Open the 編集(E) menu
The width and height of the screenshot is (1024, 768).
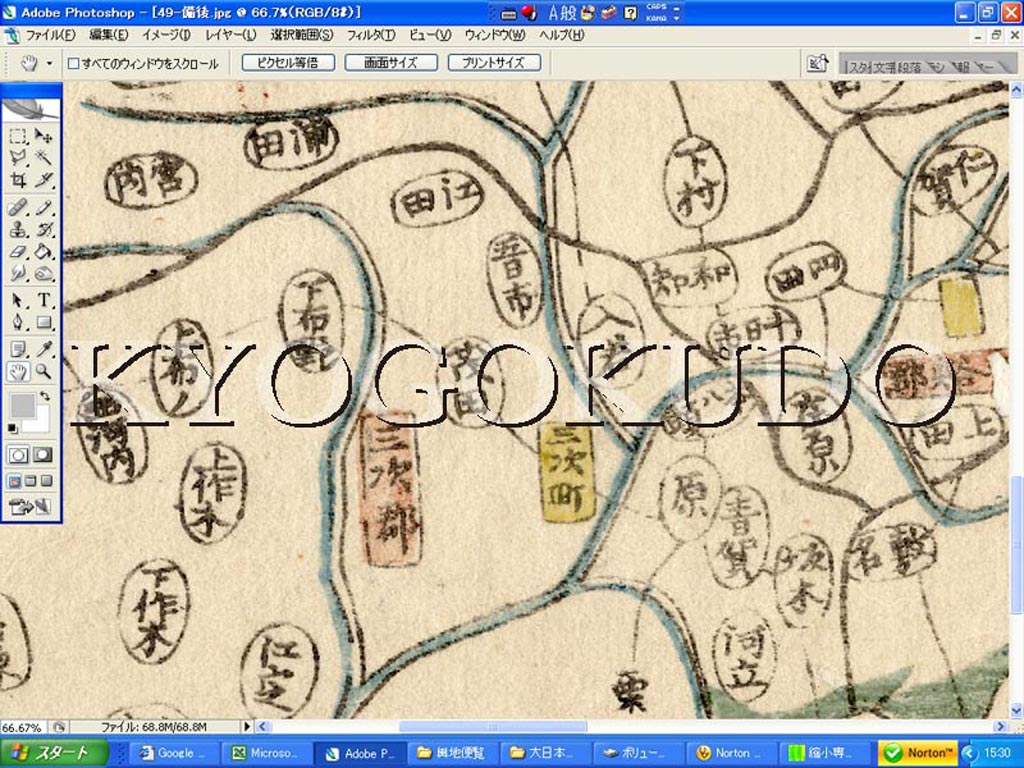pos(108,35)
